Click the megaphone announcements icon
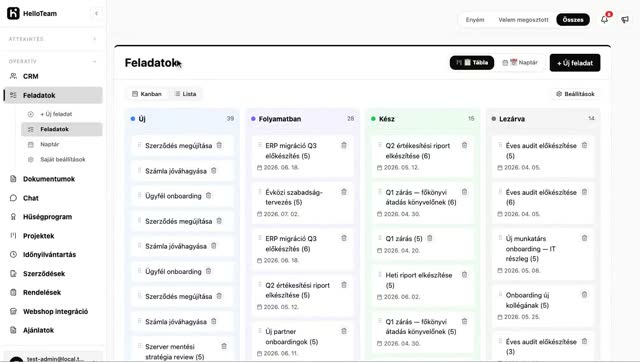Screen dimensions: 640x362 click(x=625, y=20)
